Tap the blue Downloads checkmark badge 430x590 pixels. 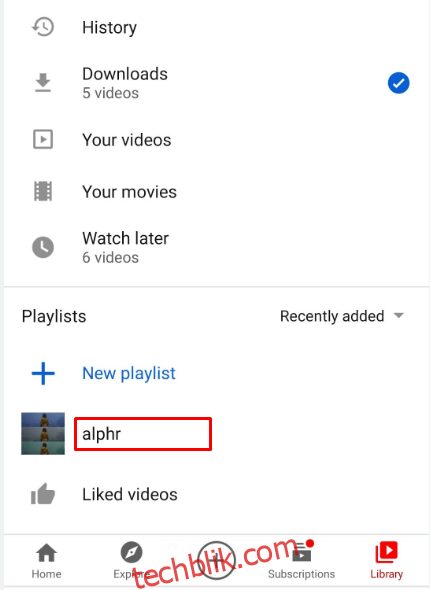pyautogui.click(x=398, y=83)
